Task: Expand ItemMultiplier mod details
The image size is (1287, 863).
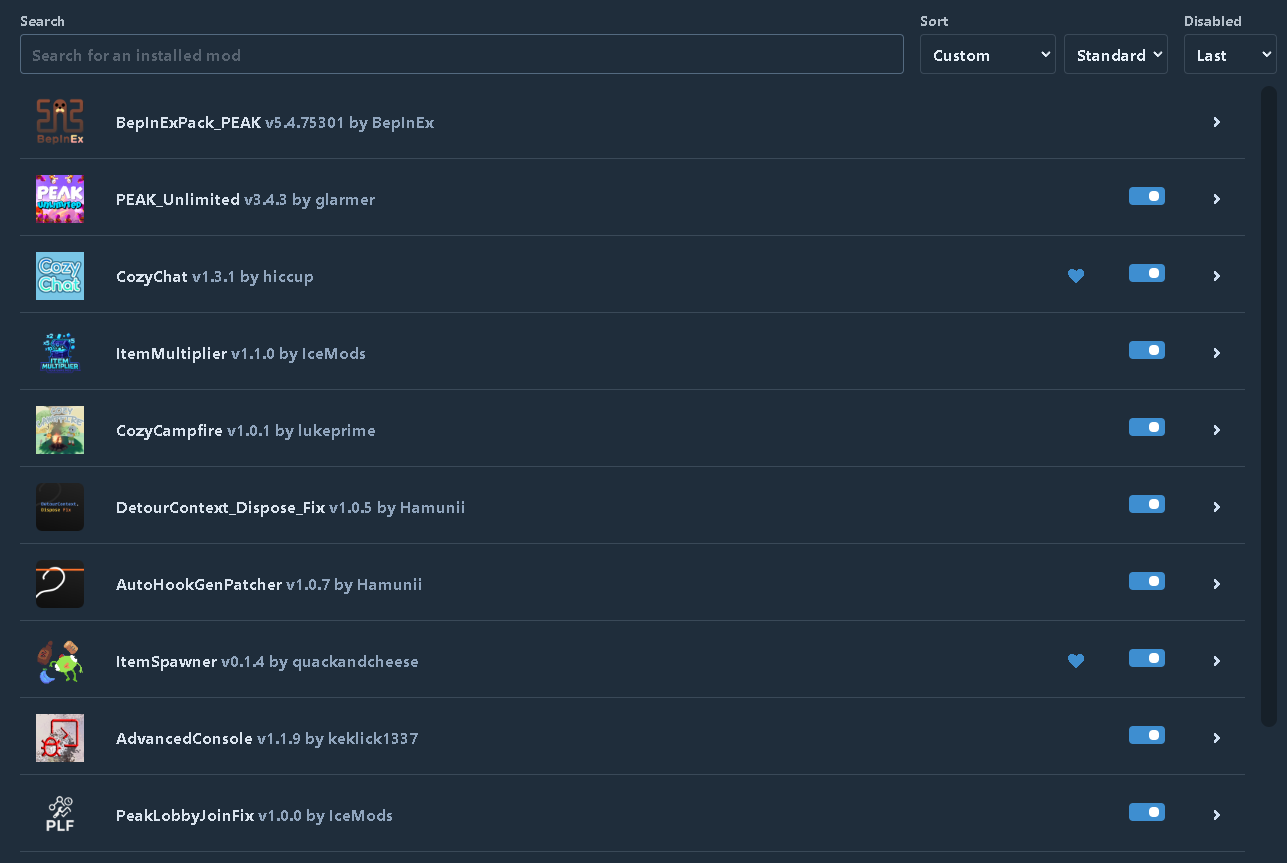Action: 1217,353
